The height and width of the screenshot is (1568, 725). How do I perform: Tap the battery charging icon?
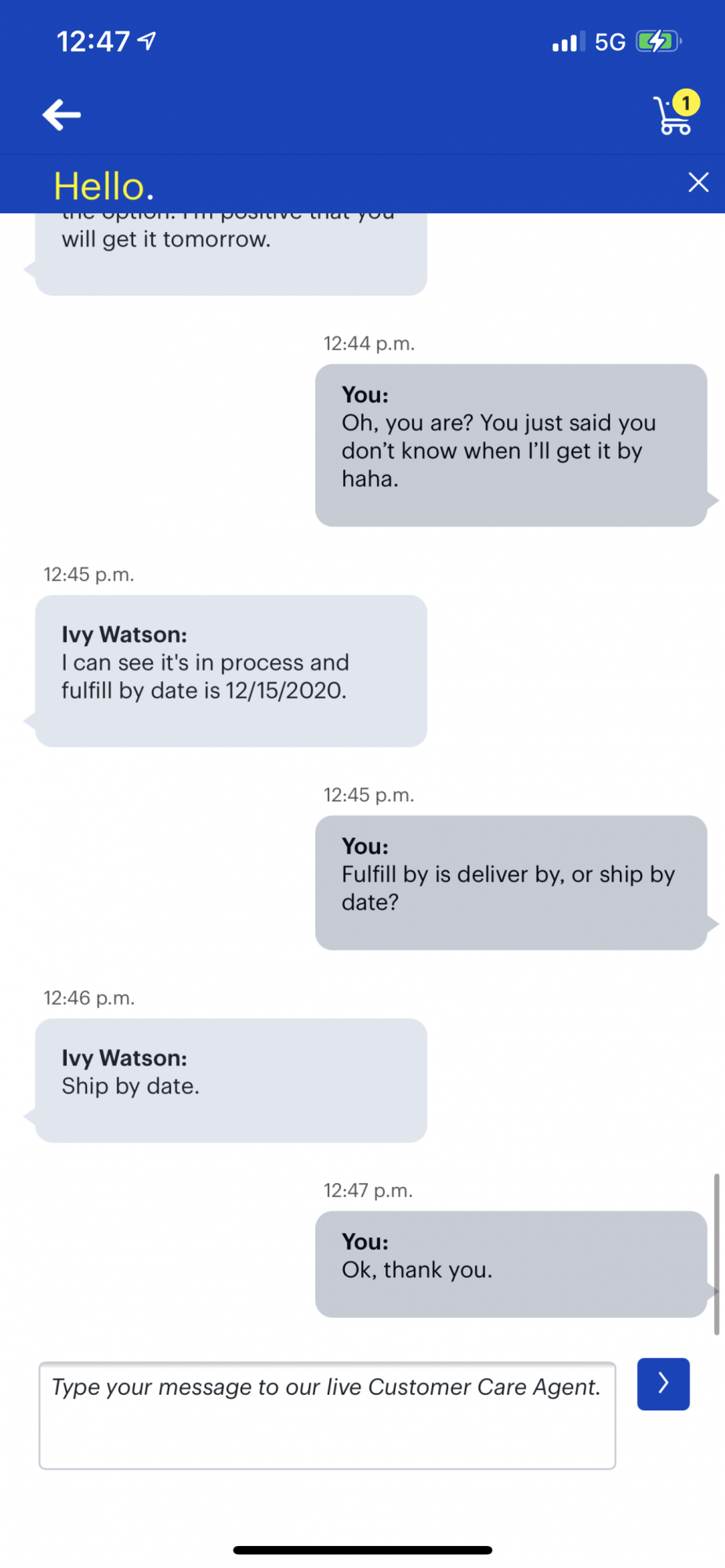click(658, 41)
